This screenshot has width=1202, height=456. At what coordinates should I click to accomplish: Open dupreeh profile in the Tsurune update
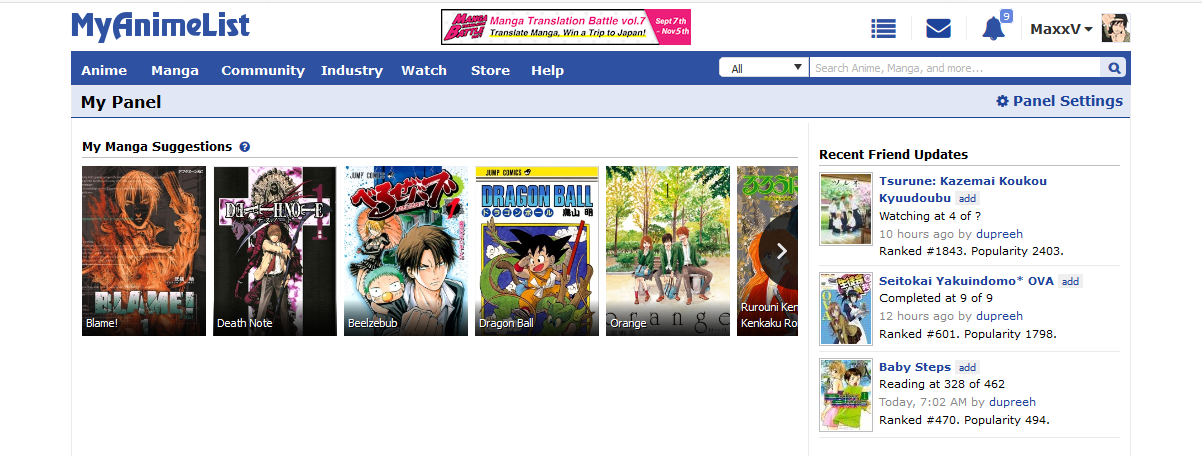[x=1000, y=234]
